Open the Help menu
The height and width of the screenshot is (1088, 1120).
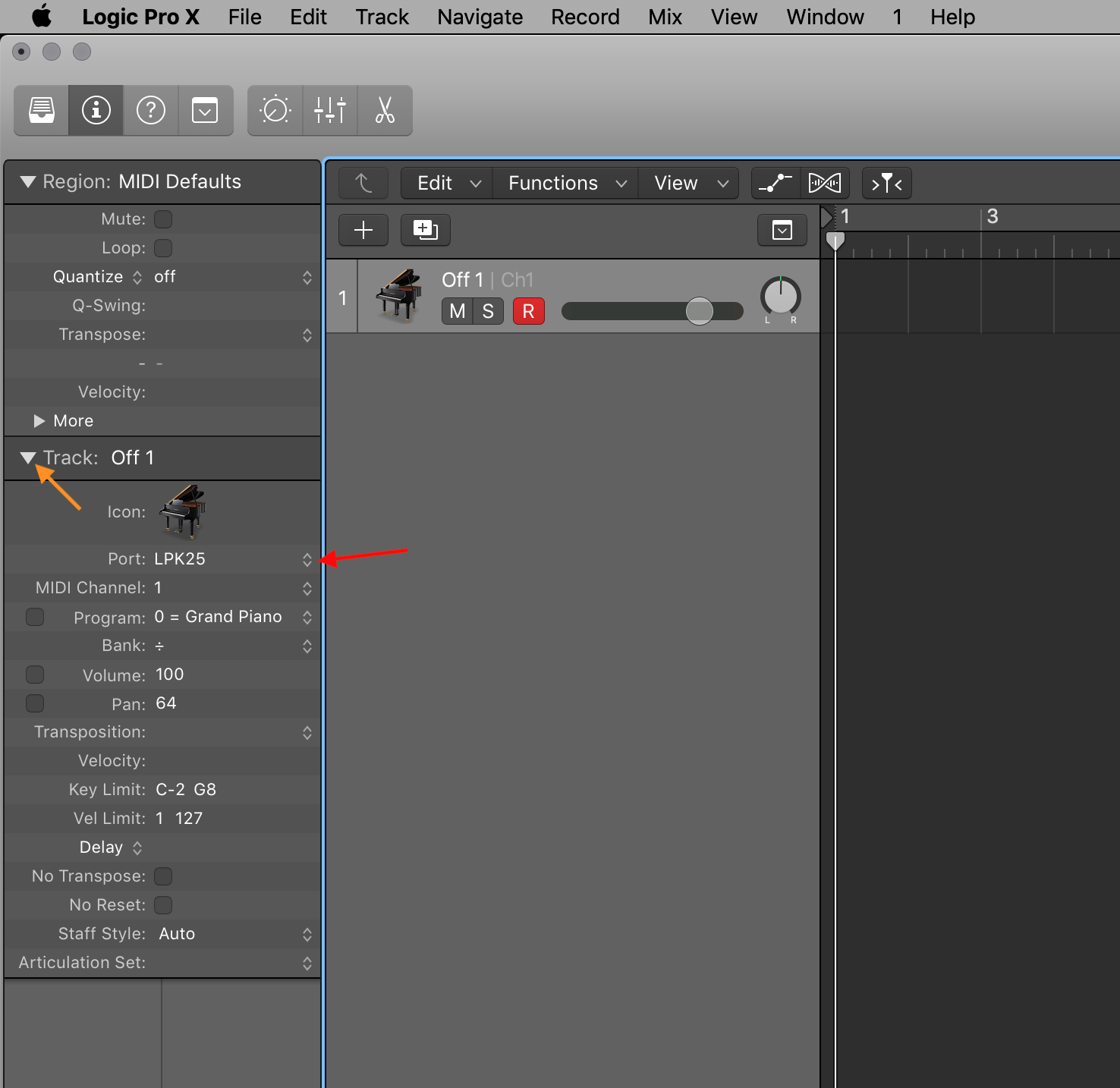click(x=953, y=17)
